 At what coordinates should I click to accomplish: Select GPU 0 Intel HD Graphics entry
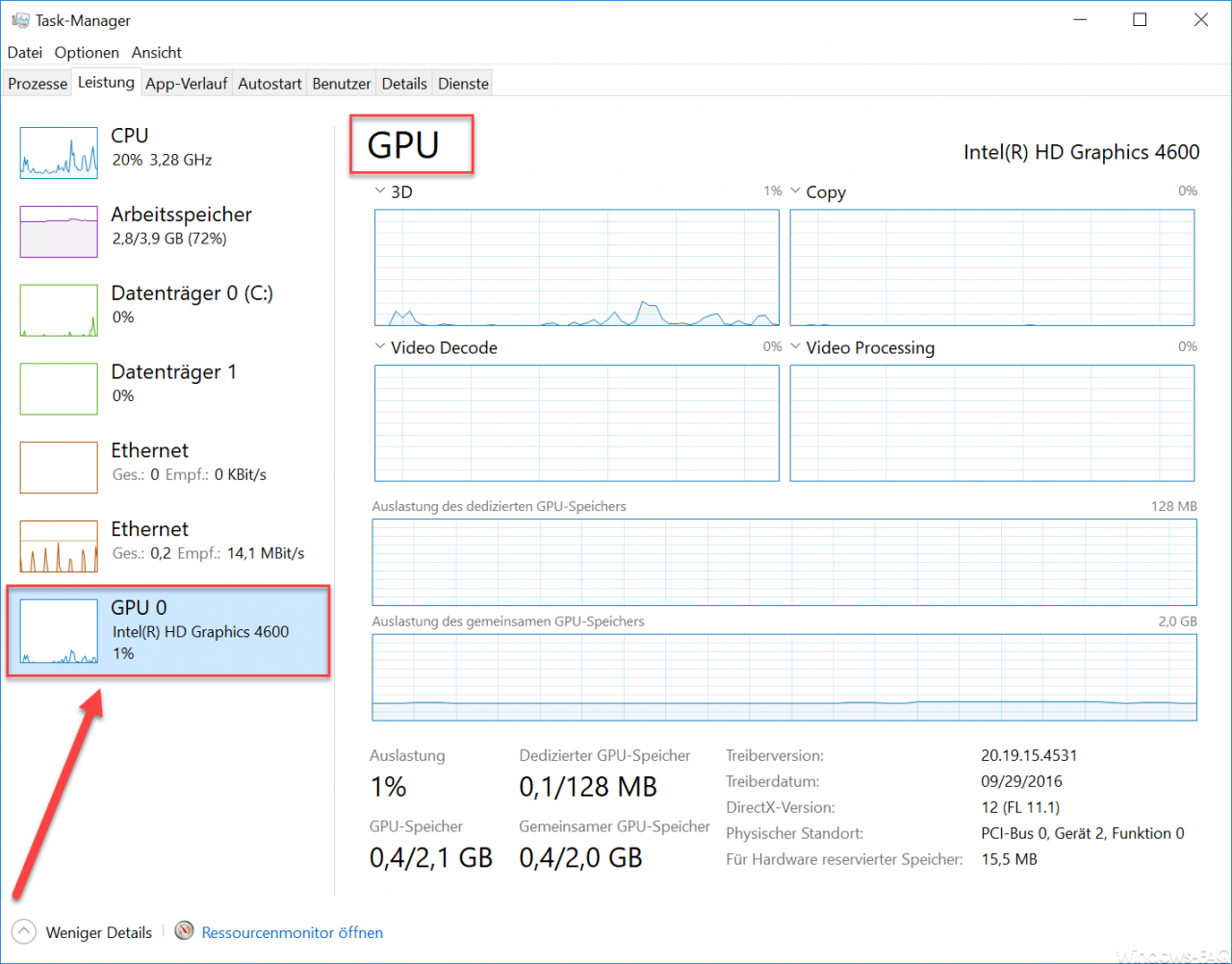coord(167,630)
